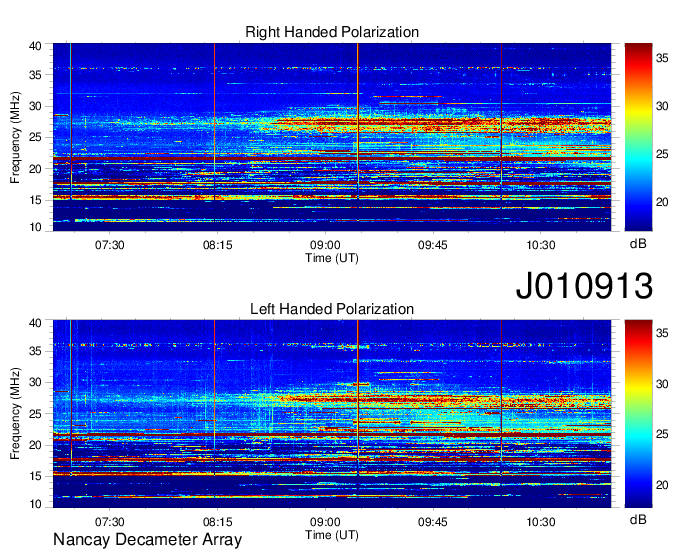
Task: Click the top plot's 'Frequency (MHz)' axis label
Action: pyautogui.click(x=15, y=137)
